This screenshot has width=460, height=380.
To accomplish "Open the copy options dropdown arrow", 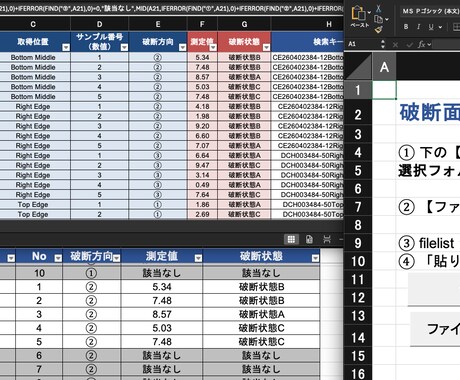I will click(x=387, y=19).
